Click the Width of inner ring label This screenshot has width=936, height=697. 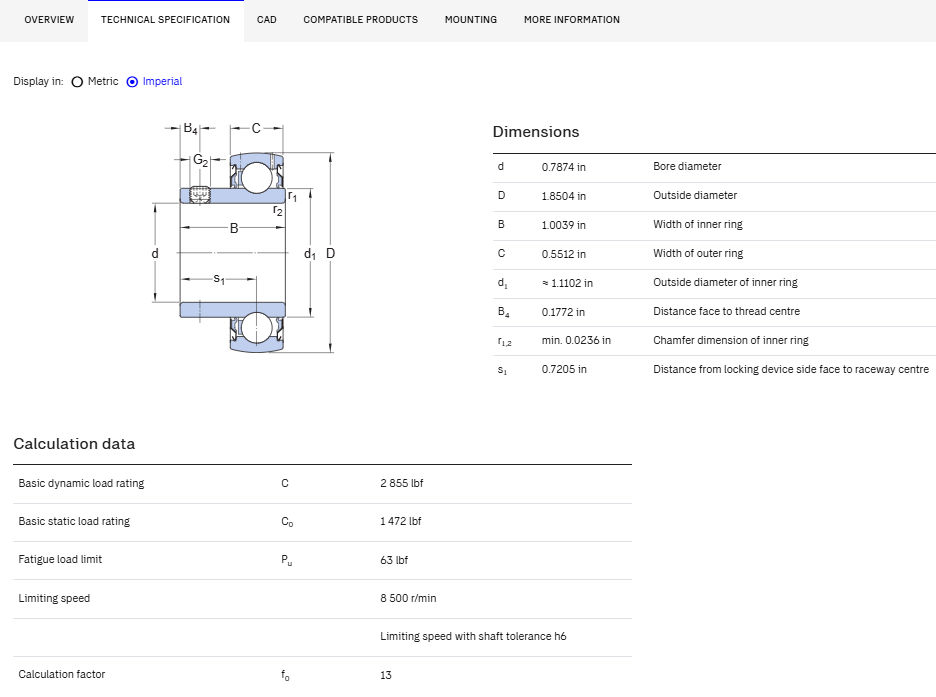(698, 224)
